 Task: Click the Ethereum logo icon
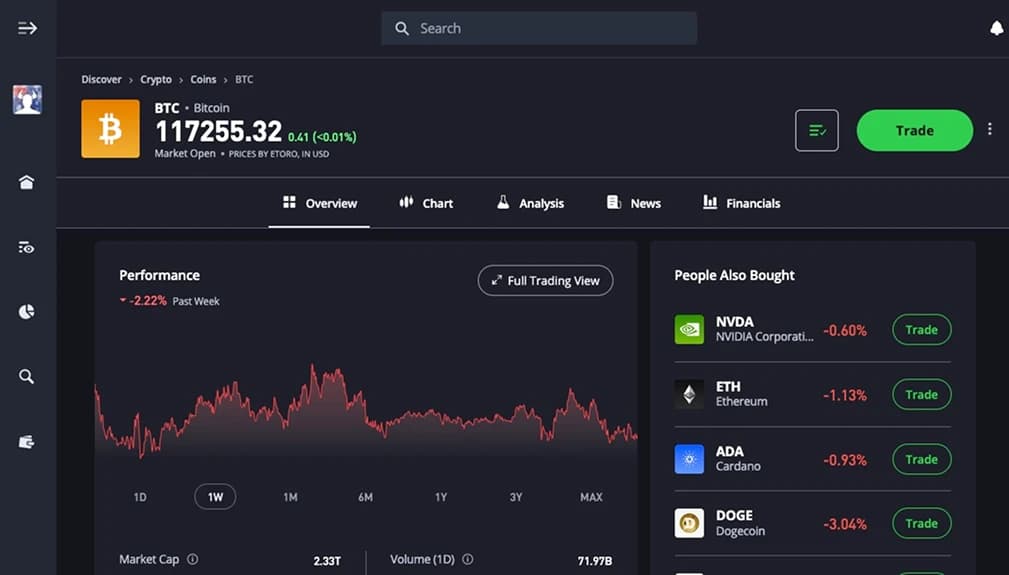pyautogui.click(x=689, y=394)
